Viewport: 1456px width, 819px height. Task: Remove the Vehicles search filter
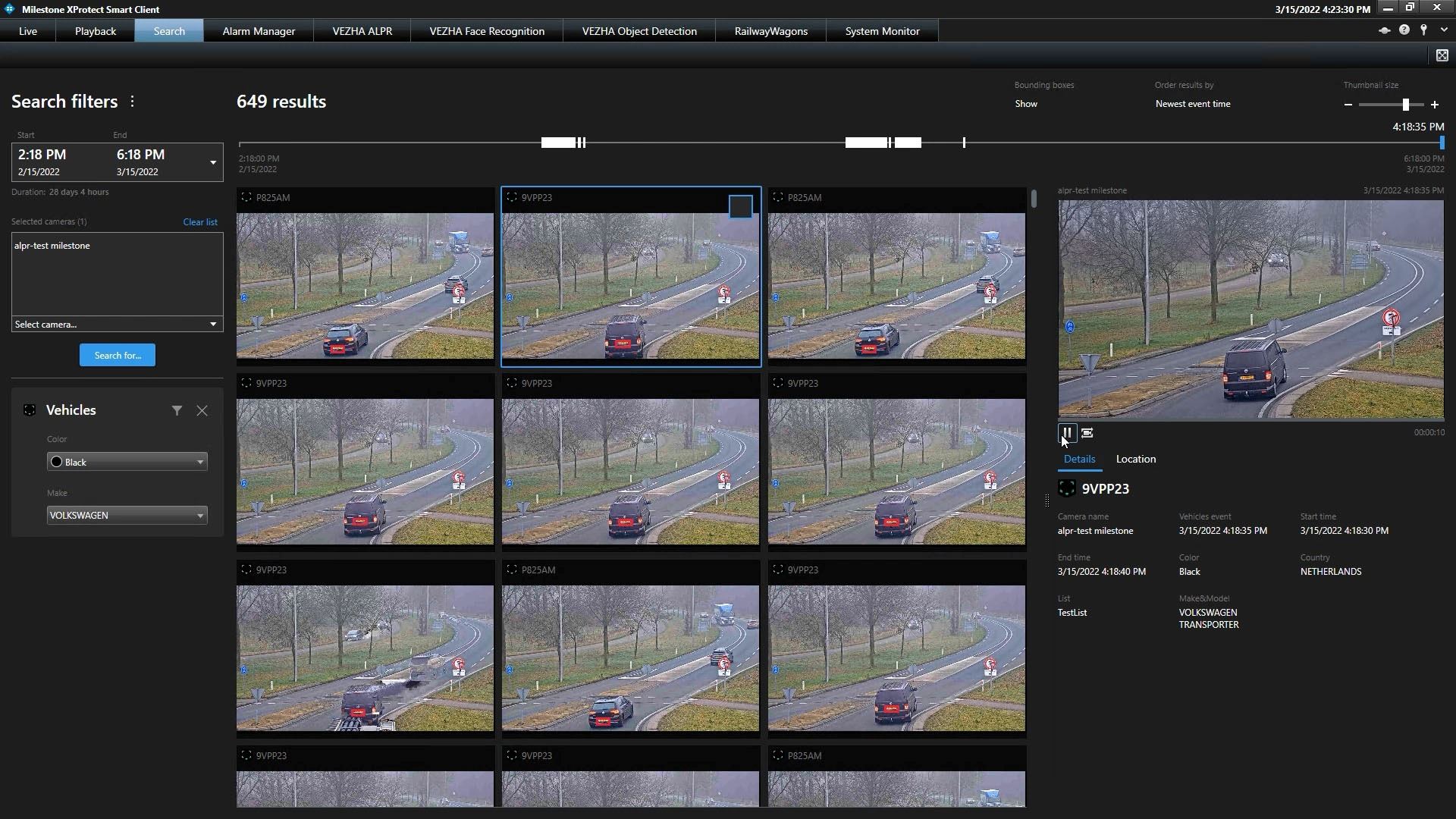pos(202,410)
